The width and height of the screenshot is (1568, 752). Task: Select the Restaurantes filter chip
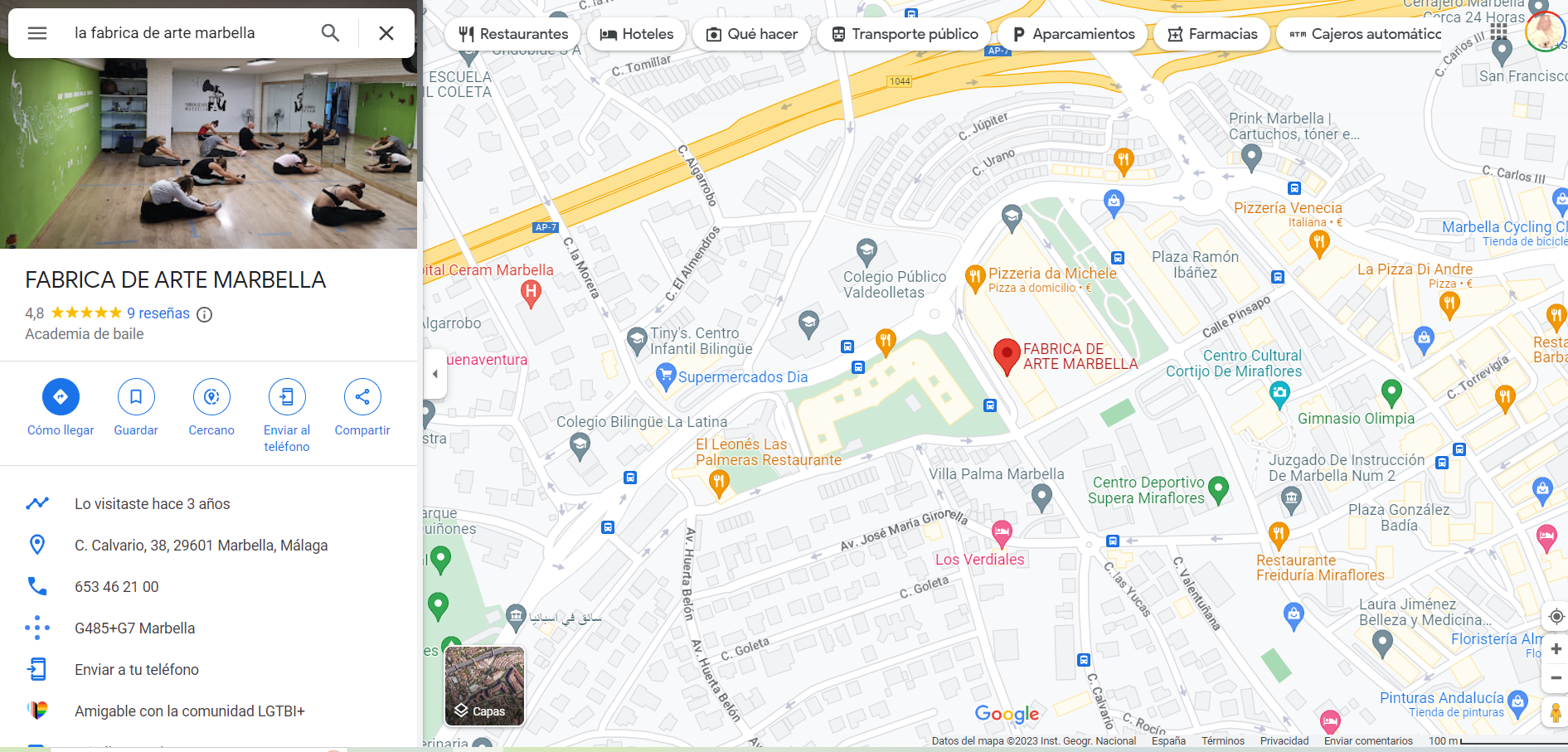point(513,34)
